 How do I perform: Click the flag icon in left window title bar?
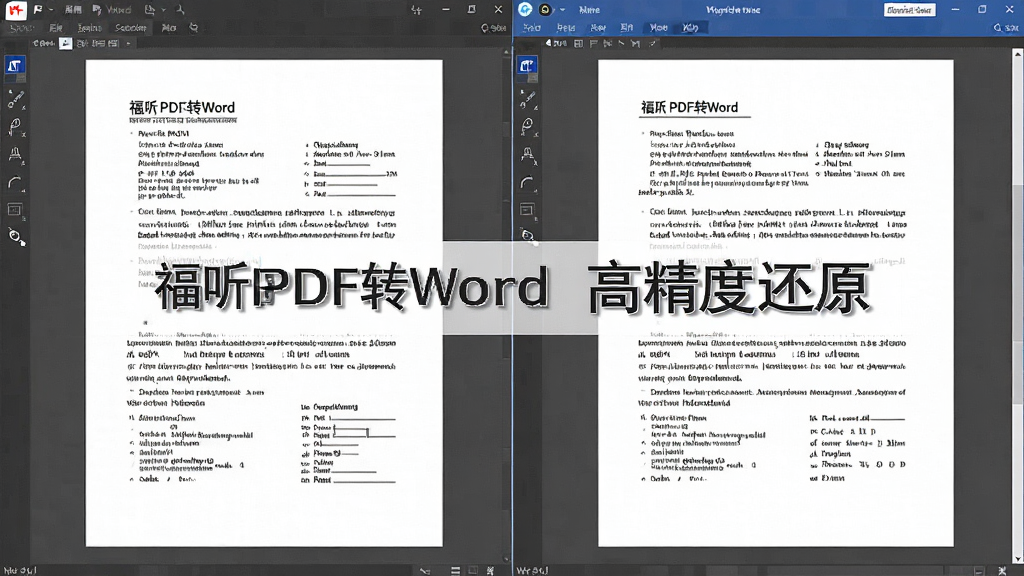click(x=38, y=10)
